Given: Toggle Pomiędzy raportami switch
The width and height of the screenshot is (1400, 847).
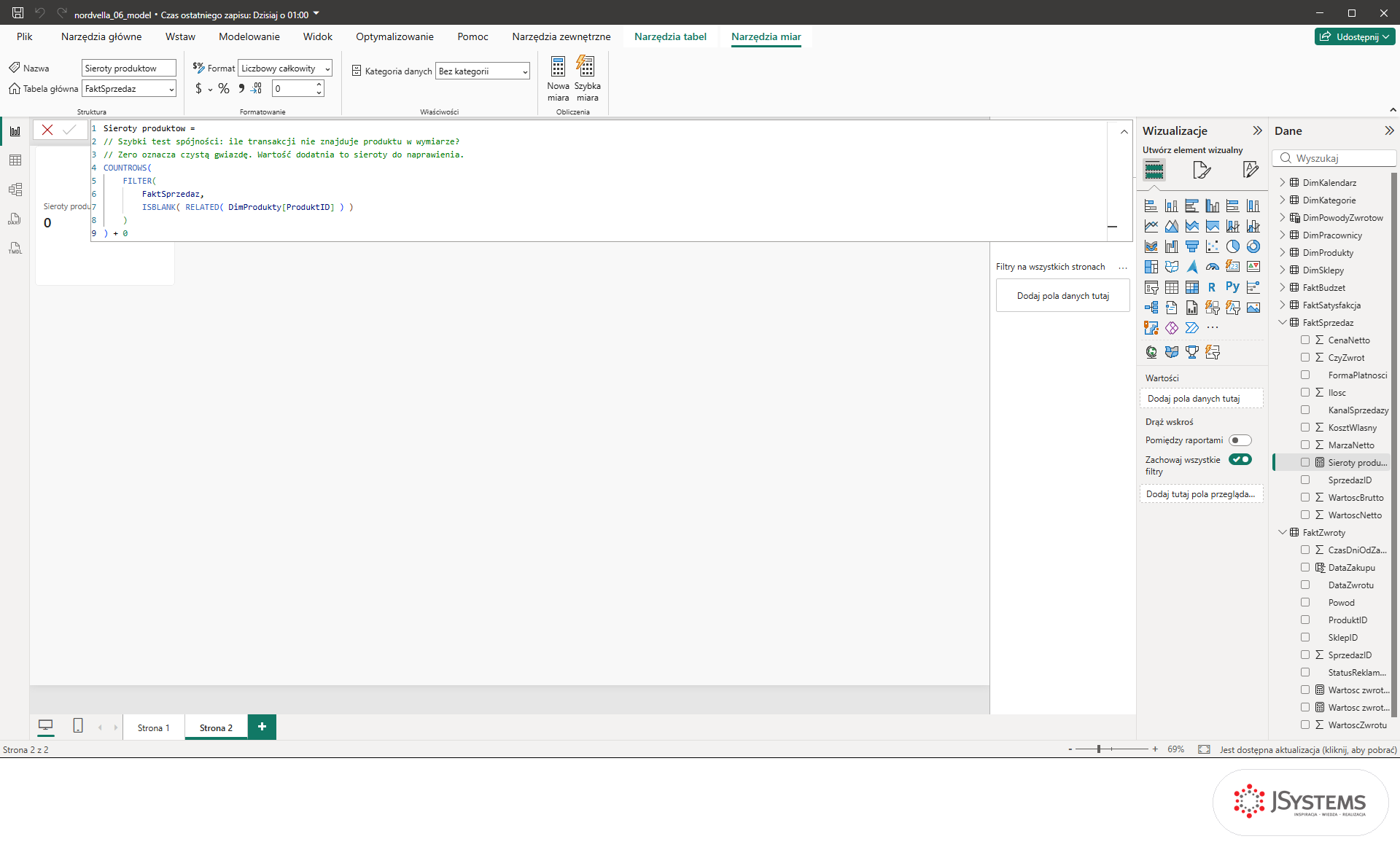Looking at the screenshot, I should coord(1240,440).
